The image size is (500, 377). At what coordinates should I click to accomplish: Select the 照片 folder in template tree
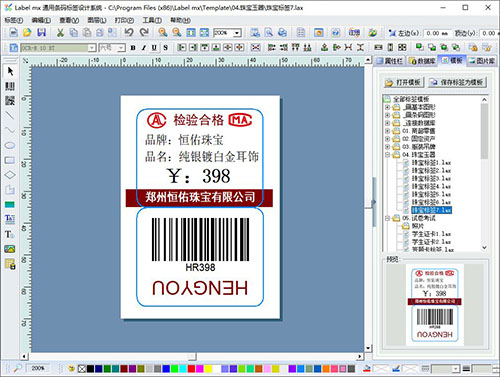click(x=418, y=226)
